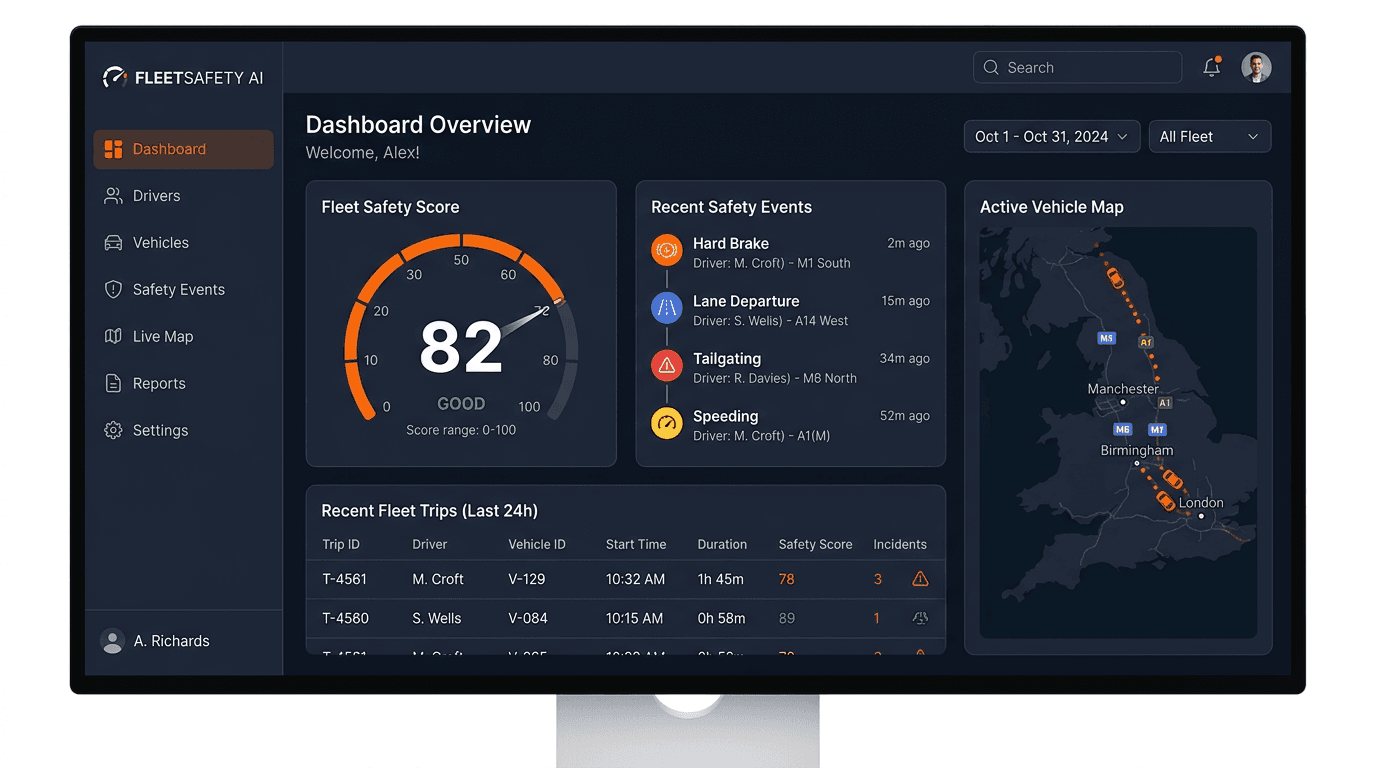Open the user profile avatar
Screen dimensions: 1376x768
pos(1256,67)
